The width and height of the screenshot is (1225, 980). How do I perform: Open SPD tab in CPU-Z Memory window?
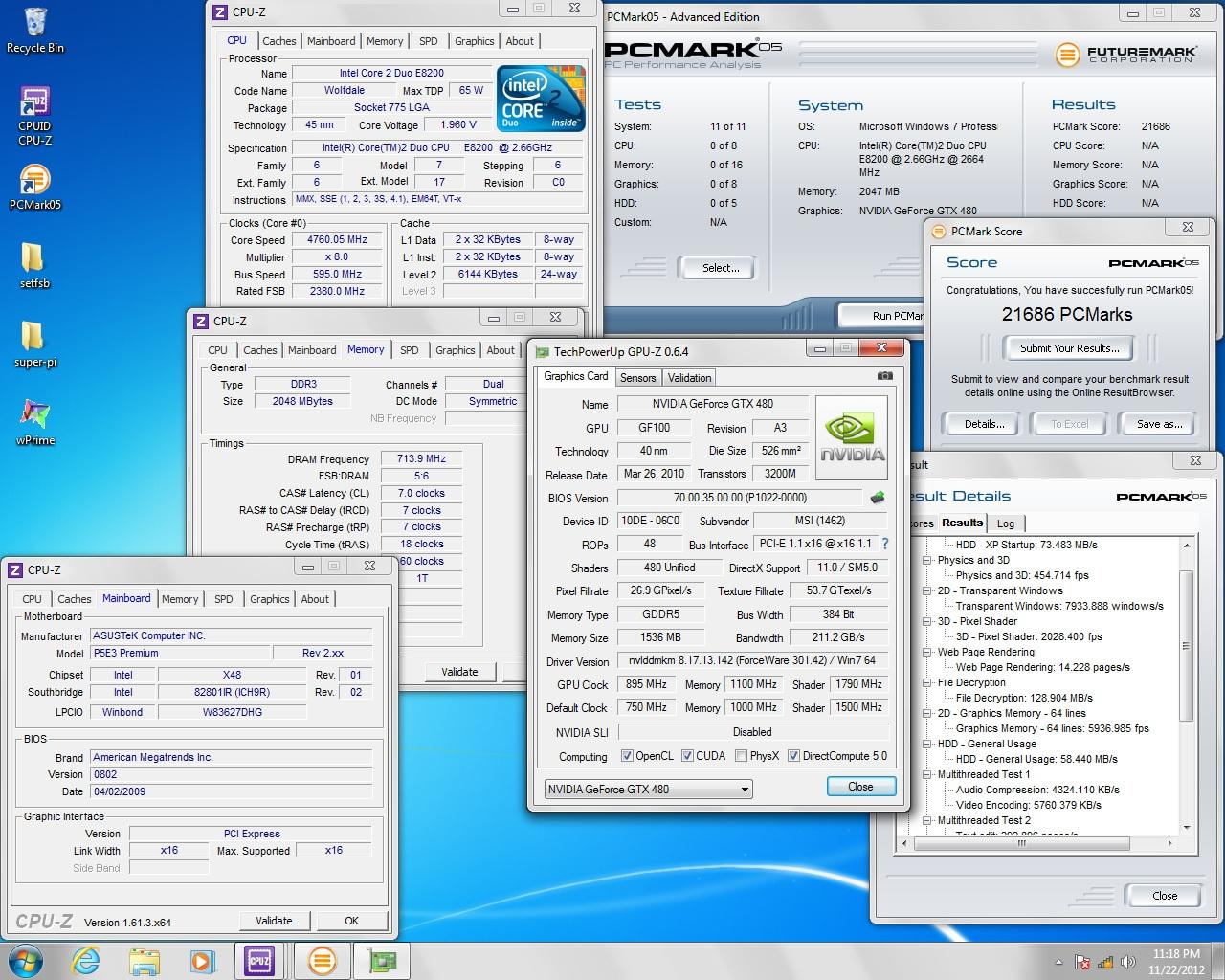click(409, 350)
